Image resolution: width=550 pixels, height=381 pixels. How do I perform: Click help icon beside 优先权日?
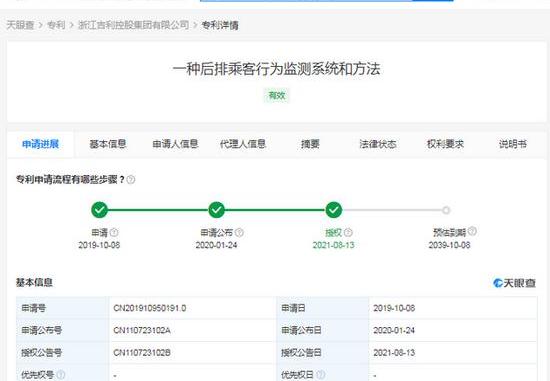pyautogui.click(x=321, y=375)
